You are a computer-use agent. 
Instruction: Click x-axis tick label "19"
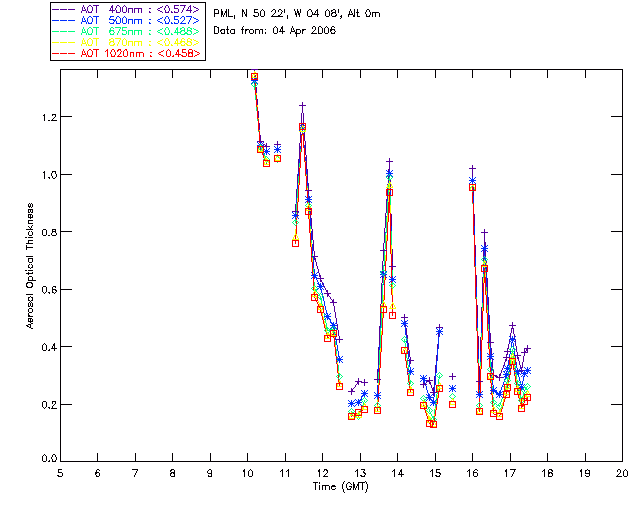[585, 473]
